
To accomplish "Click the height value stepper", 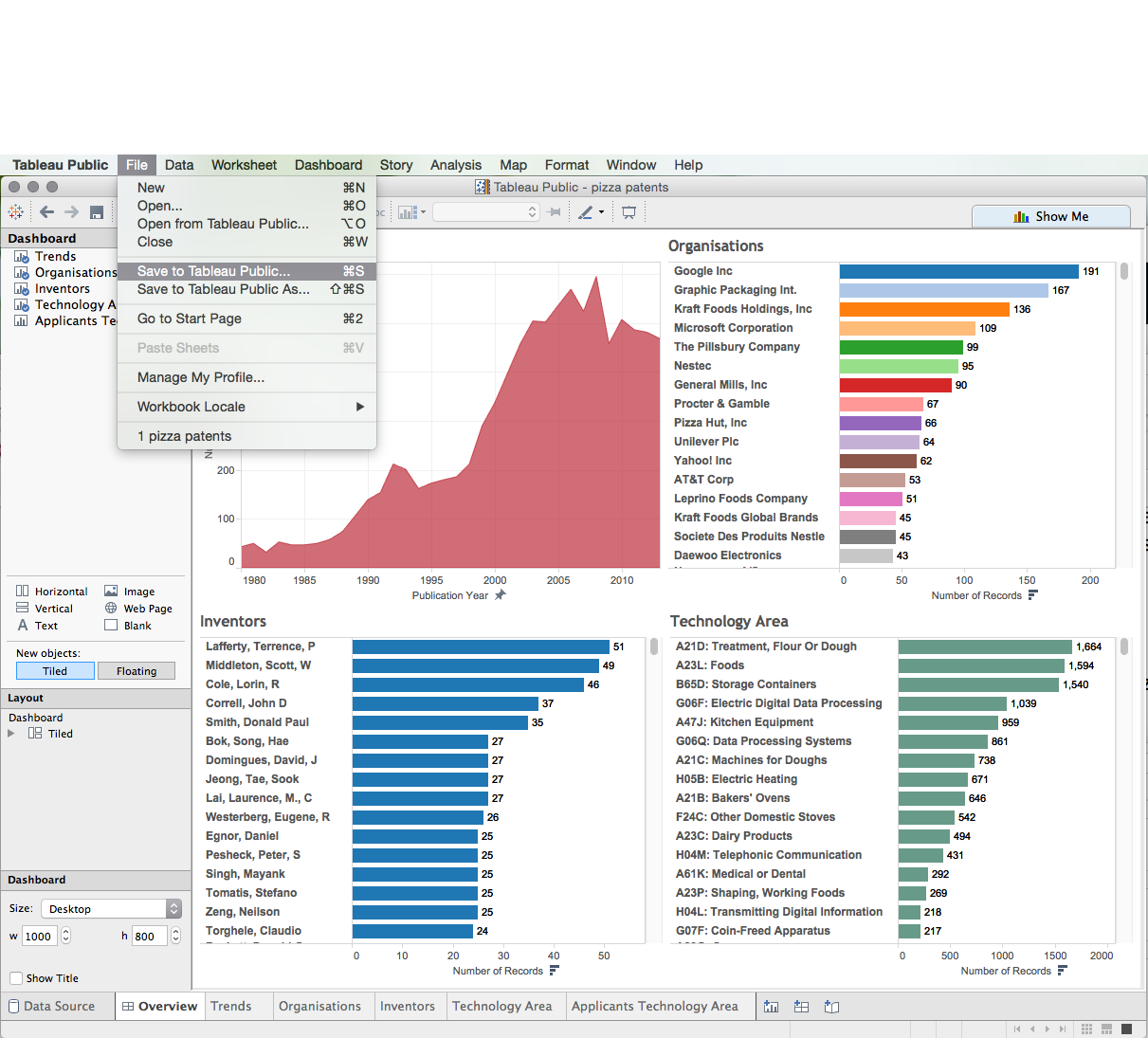I will pyautogui.click(x=175, y=937).
